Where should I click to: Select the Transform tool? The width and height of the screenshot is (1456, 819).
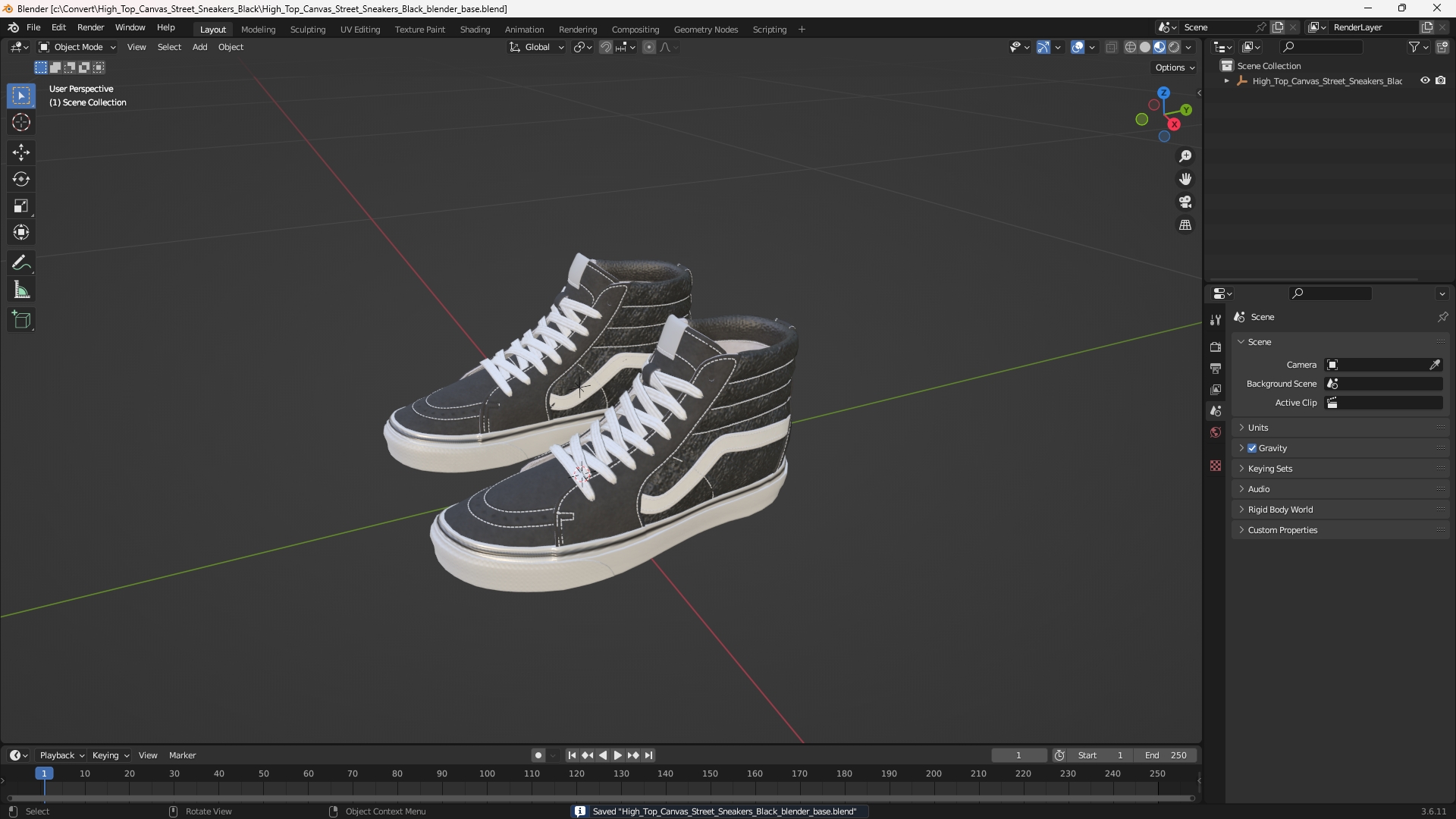click(21, 232)
